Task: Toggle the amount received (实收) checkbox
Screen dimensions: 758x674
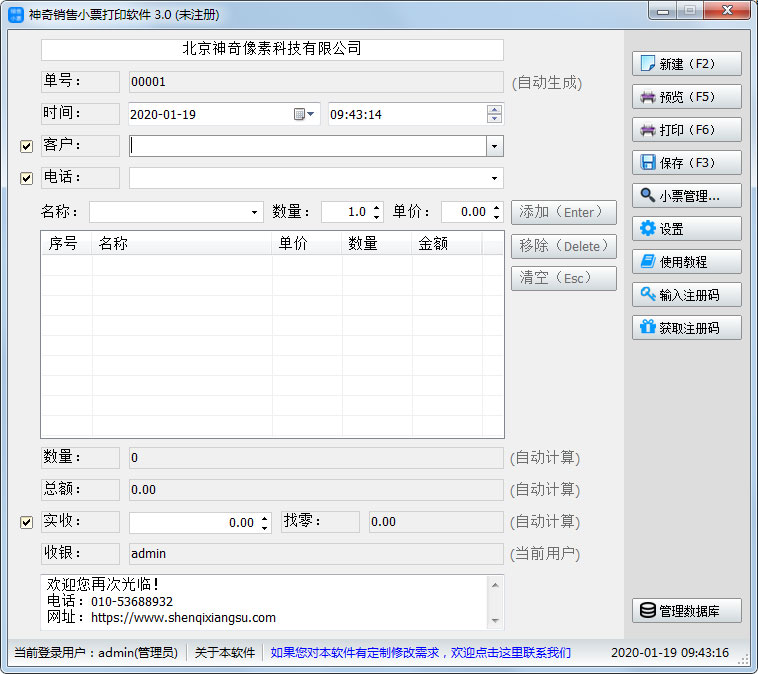Action: [27, 522]
